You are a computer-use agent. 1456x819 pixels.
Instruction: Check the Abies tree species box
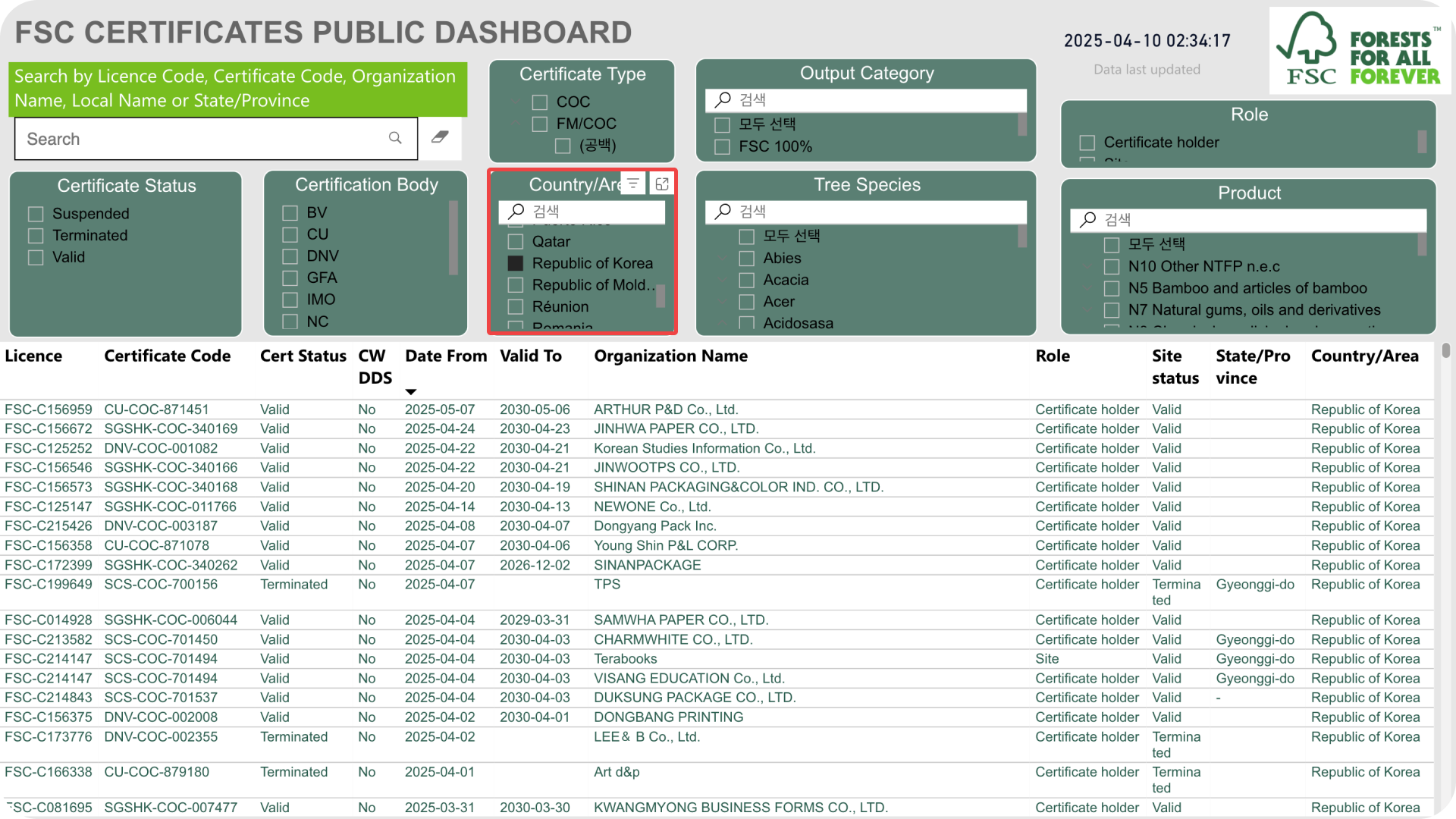747,259
